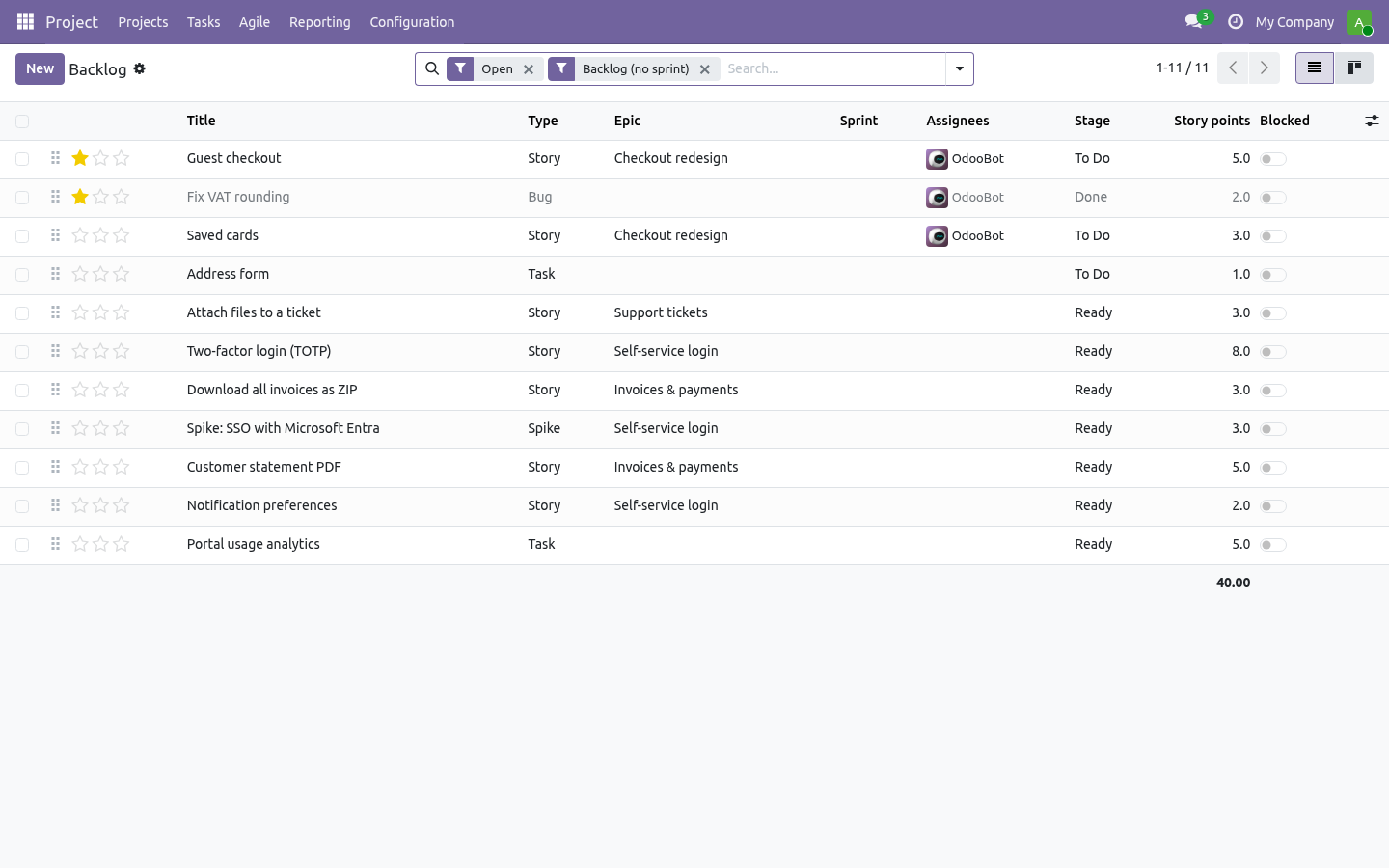Open the apps grid home menu
The image size is (1389, 868).
[25, 21]
